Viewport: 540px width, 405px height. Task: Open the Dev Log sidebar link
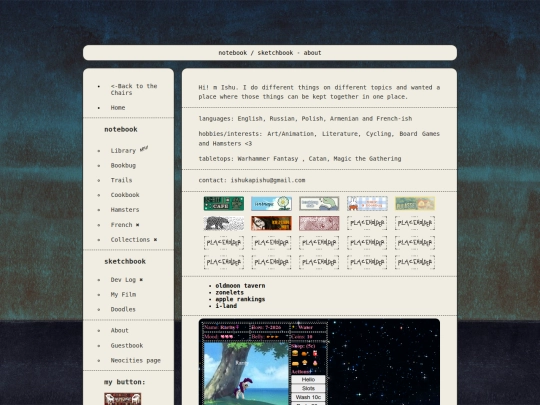(123, 280)
